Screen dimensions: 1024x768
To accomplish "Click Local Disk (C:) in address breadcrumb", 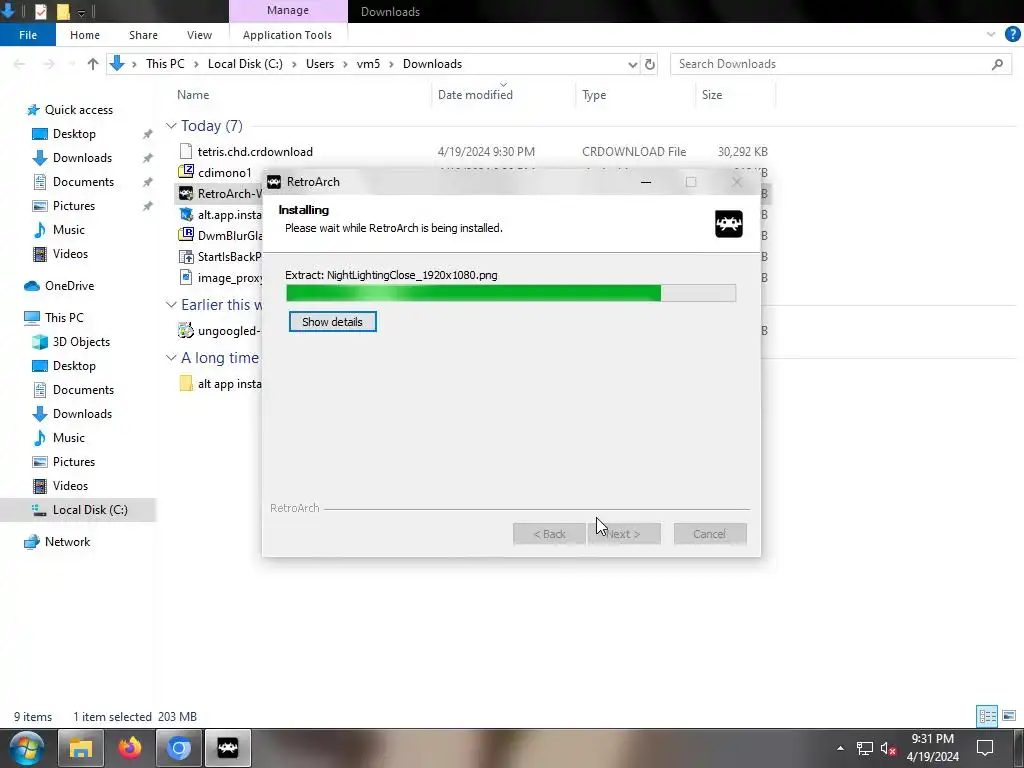I will (245, 64).
